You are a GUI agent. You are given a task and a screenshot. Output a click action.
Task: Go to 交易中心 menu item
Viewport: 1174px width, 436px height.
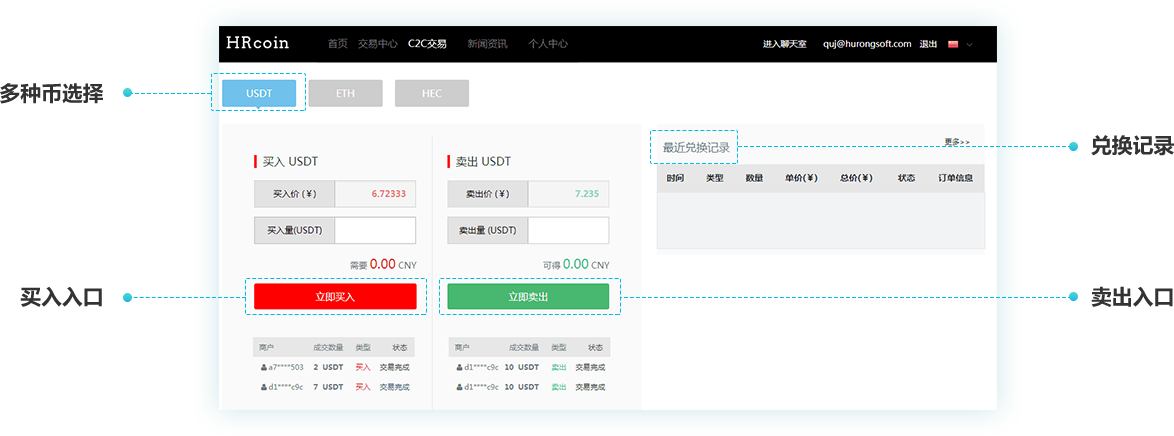click(377, 44)
